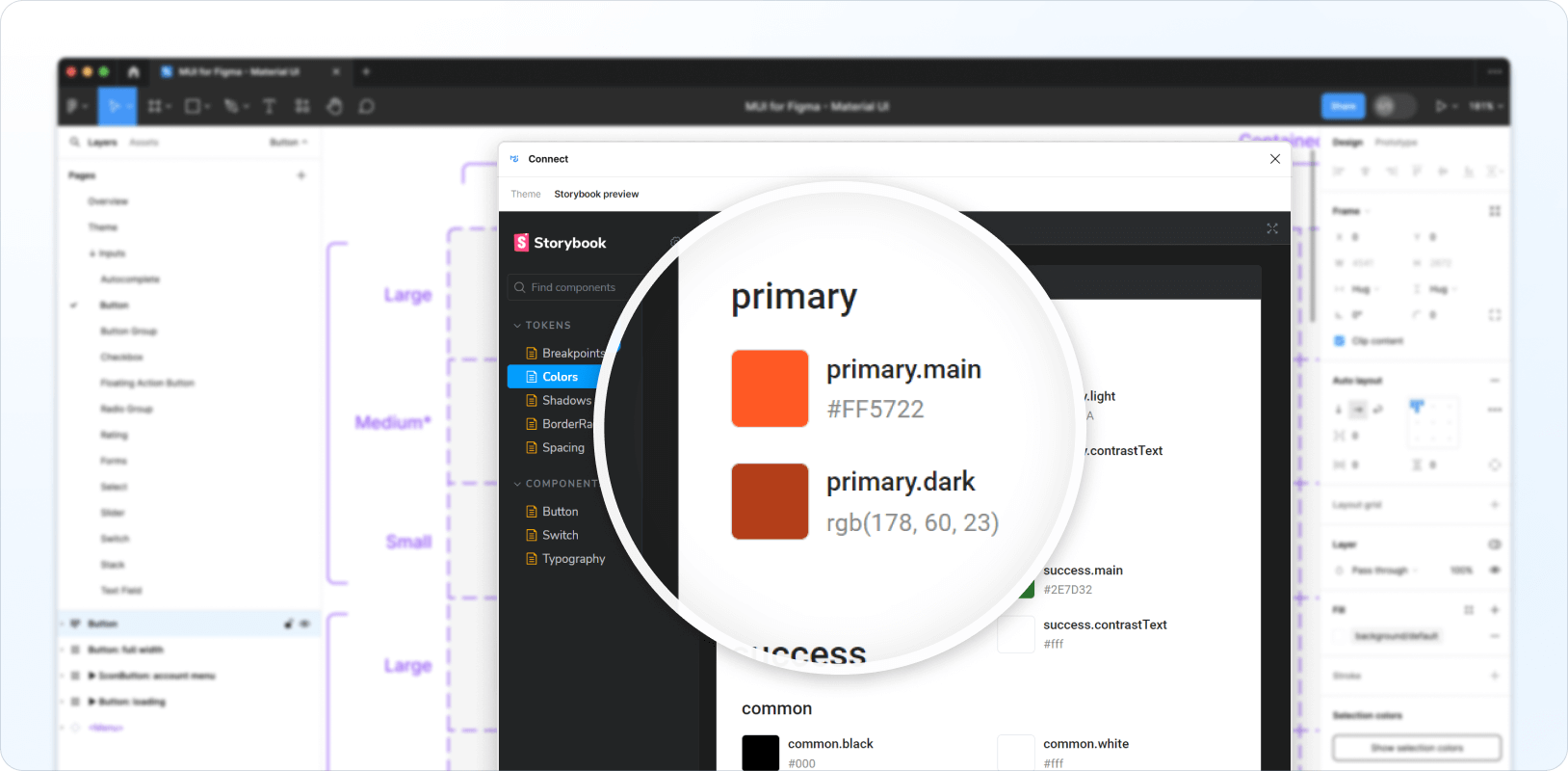Select the Hand tool
Screen dimensions: 1568x771
point(334,106)
